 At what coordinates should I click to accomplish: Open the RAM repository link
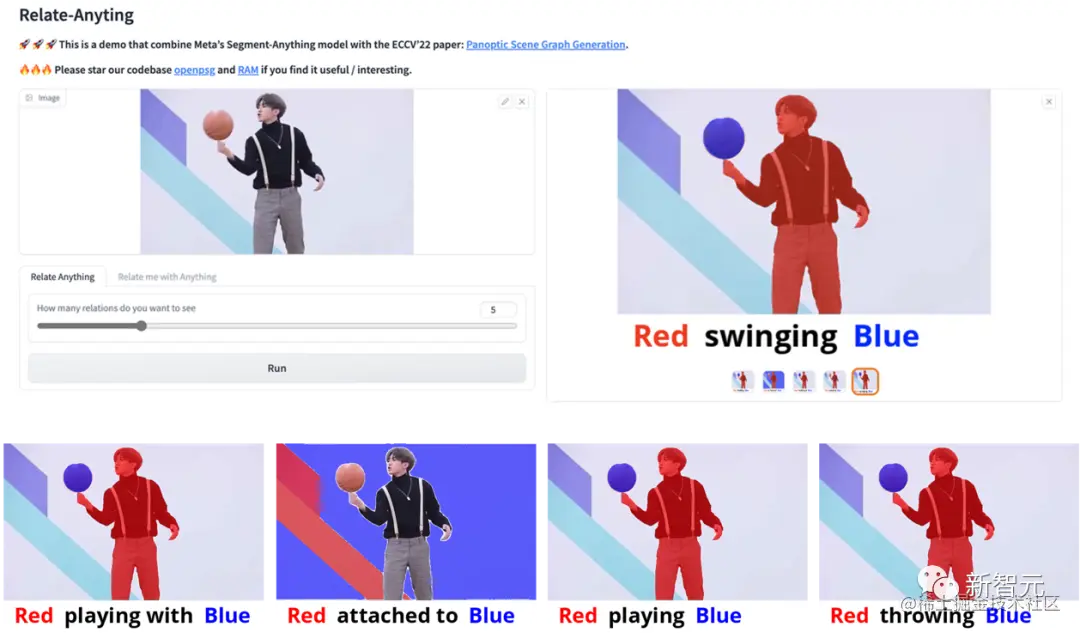[x=248, y=70]
